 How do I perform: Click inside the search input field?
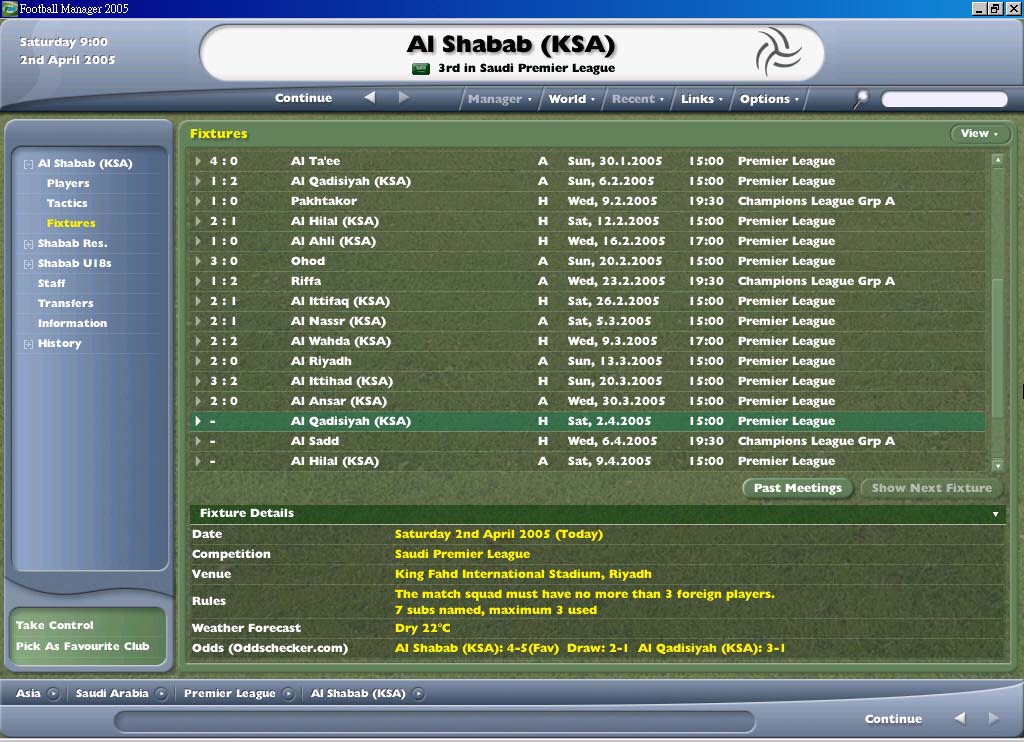coord(944,99)
